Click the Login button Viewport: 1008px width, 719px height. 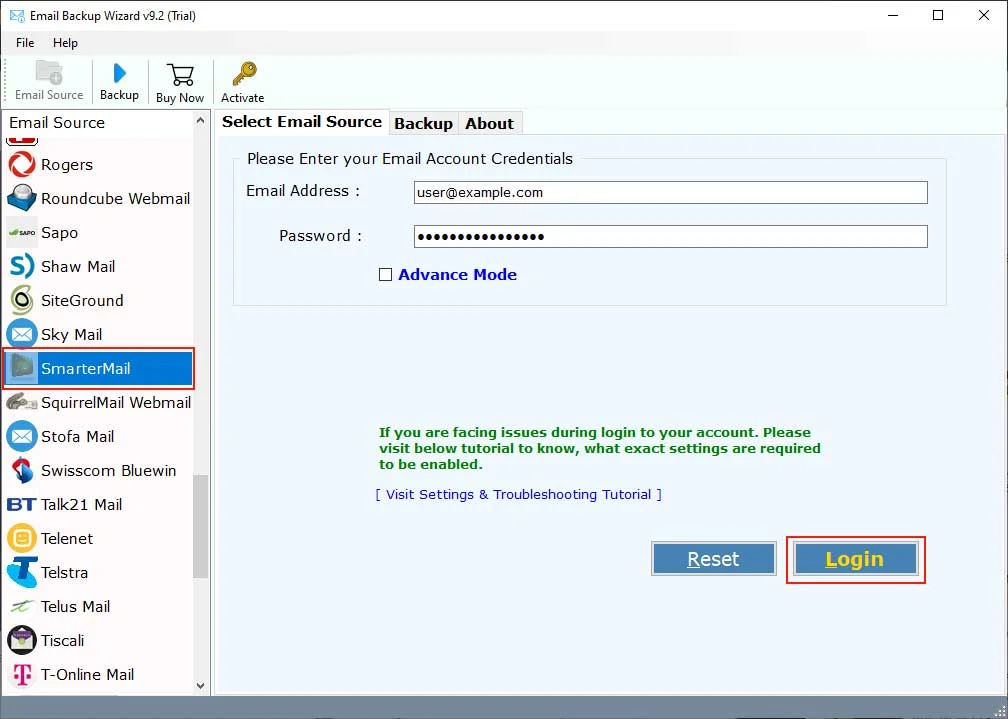coord(855,558)
